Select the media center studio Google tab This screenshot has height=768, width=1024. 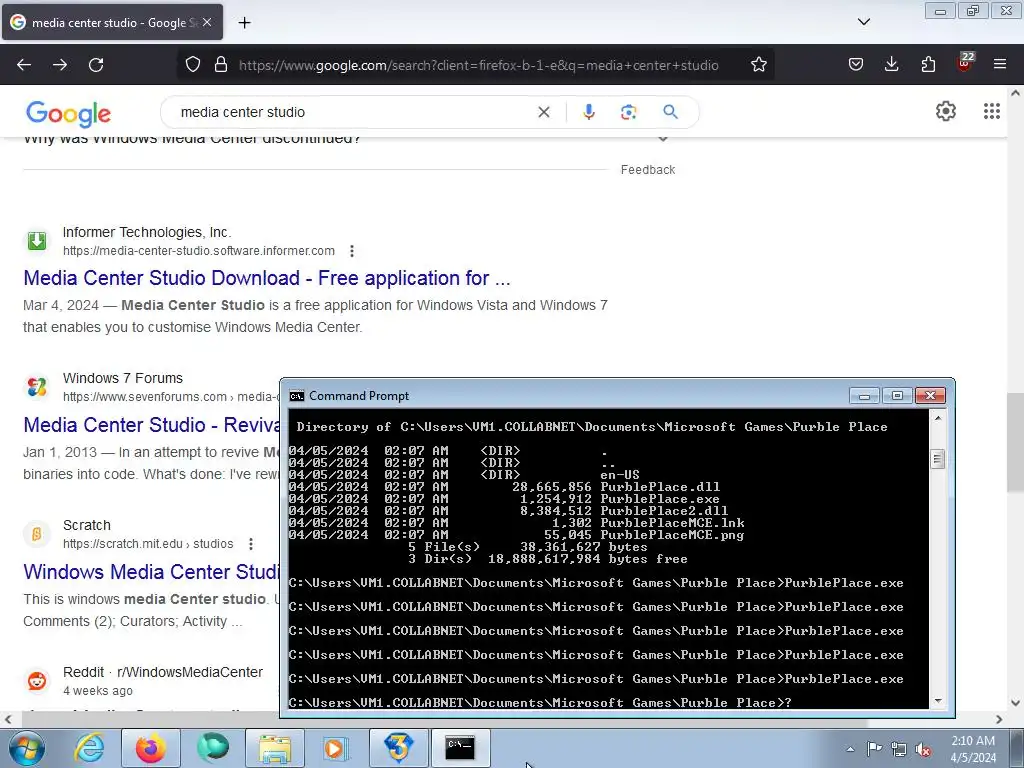[112, 22]
